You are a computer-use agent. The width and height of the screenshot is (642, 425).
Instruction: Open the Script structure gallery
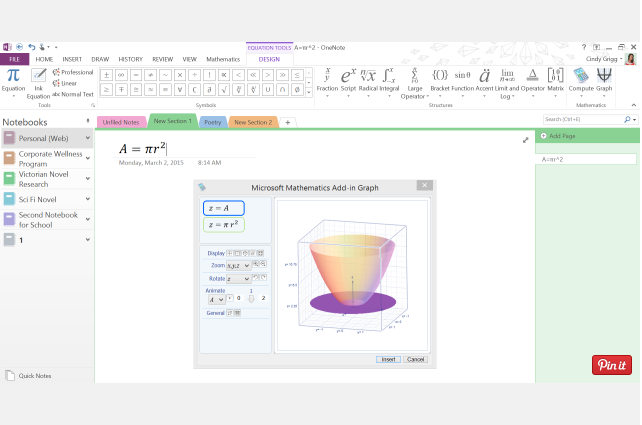click(348, 83)
